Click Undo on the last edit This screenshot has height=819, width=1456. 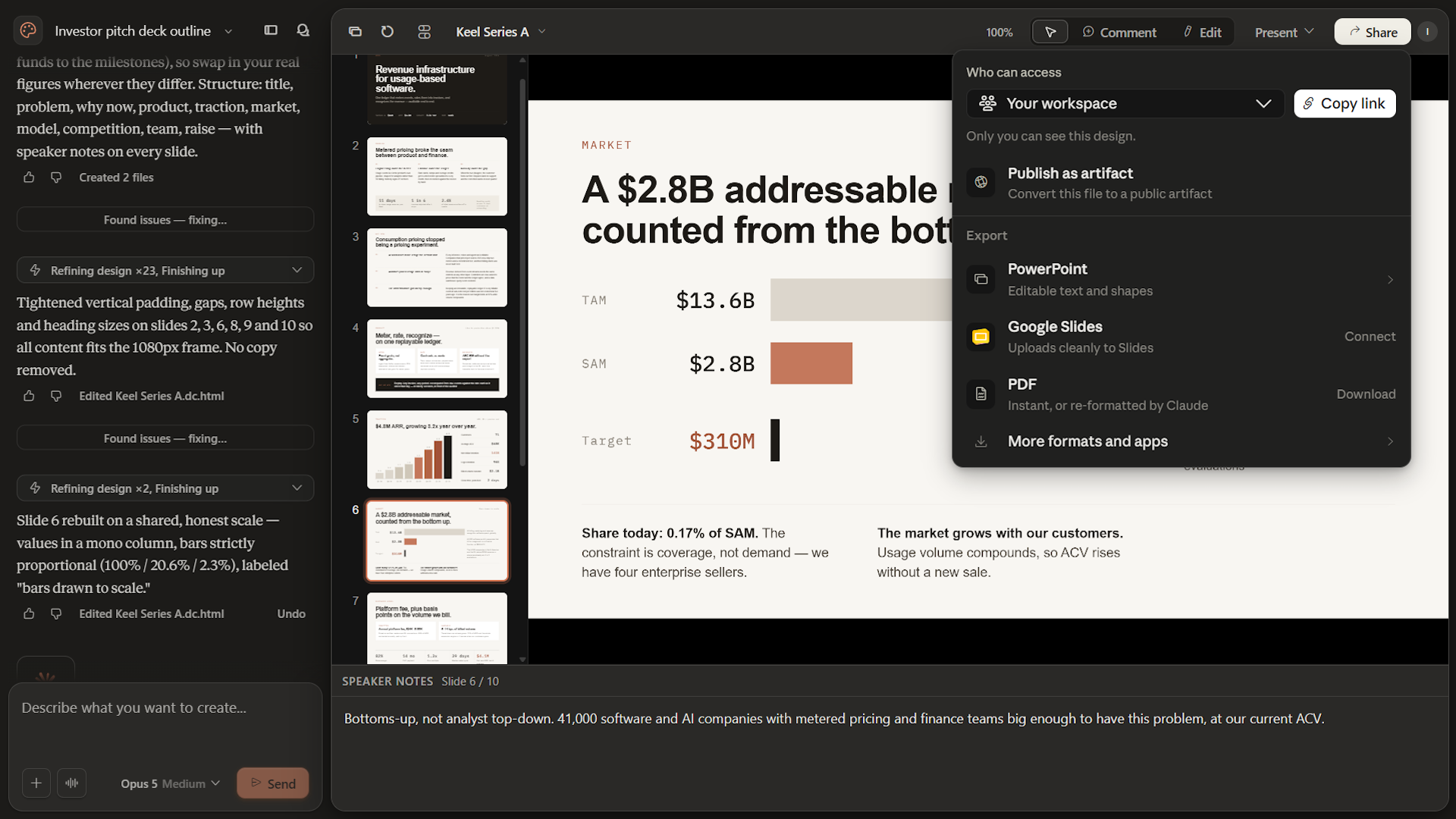click(x=291, y=613)
